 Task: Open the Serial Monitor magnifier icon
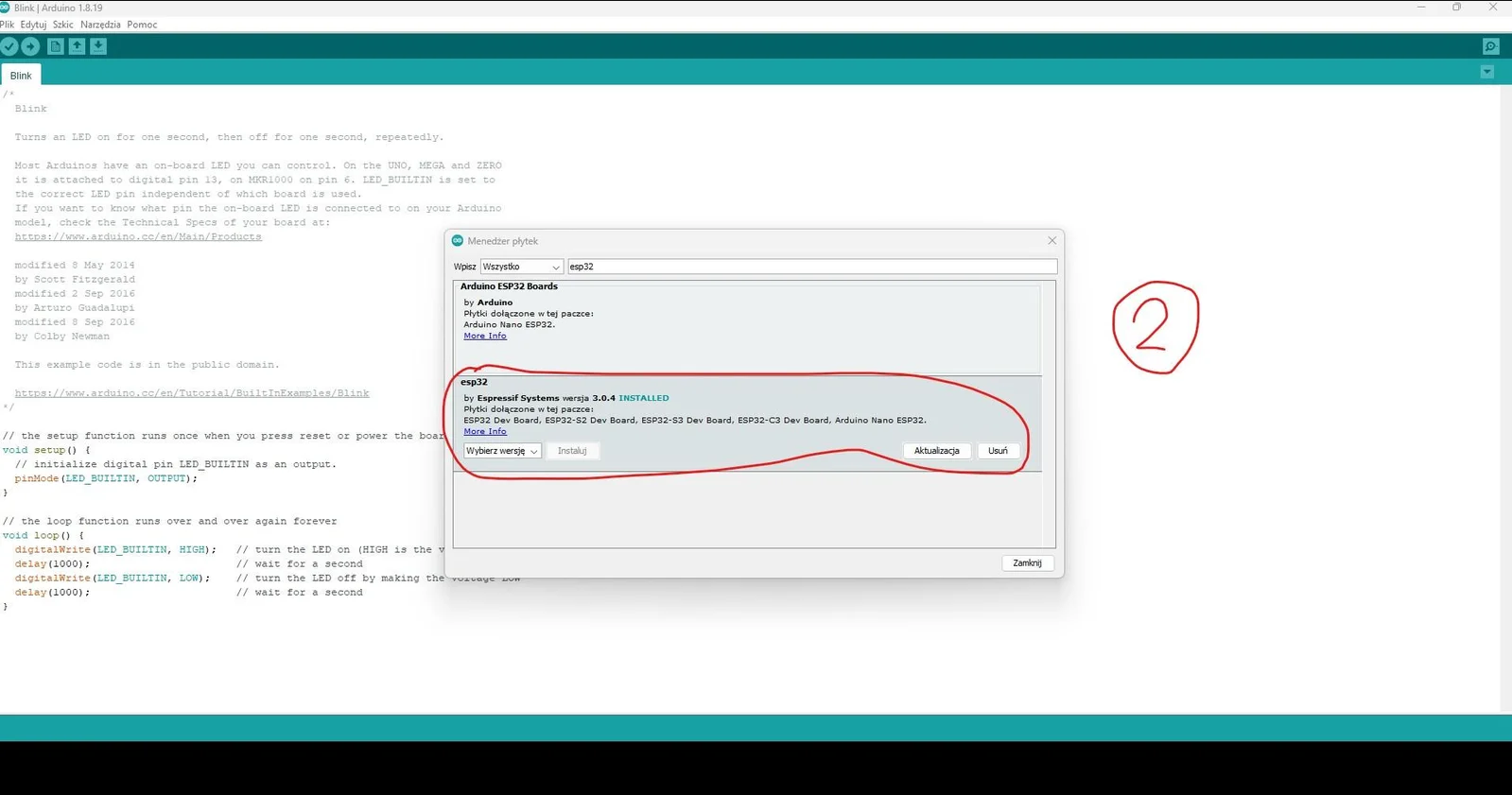click(1490, 46)
